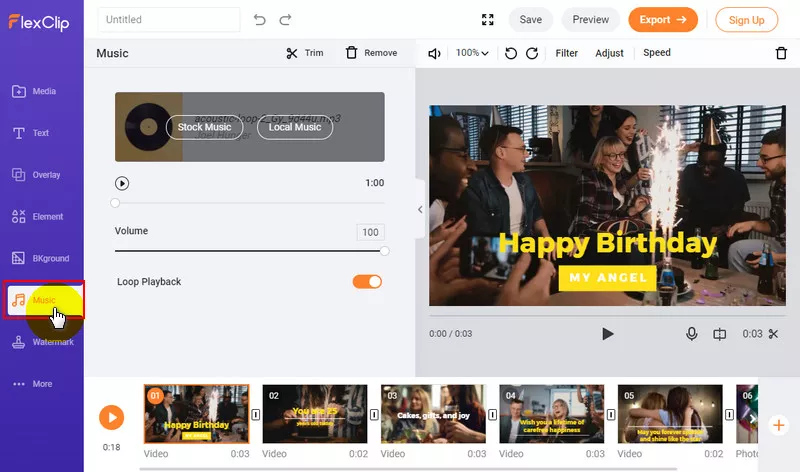Viewport: 800px width, 472px height.
Task: Rotate the clip clockwise
Action: click(x=532, y=53)
